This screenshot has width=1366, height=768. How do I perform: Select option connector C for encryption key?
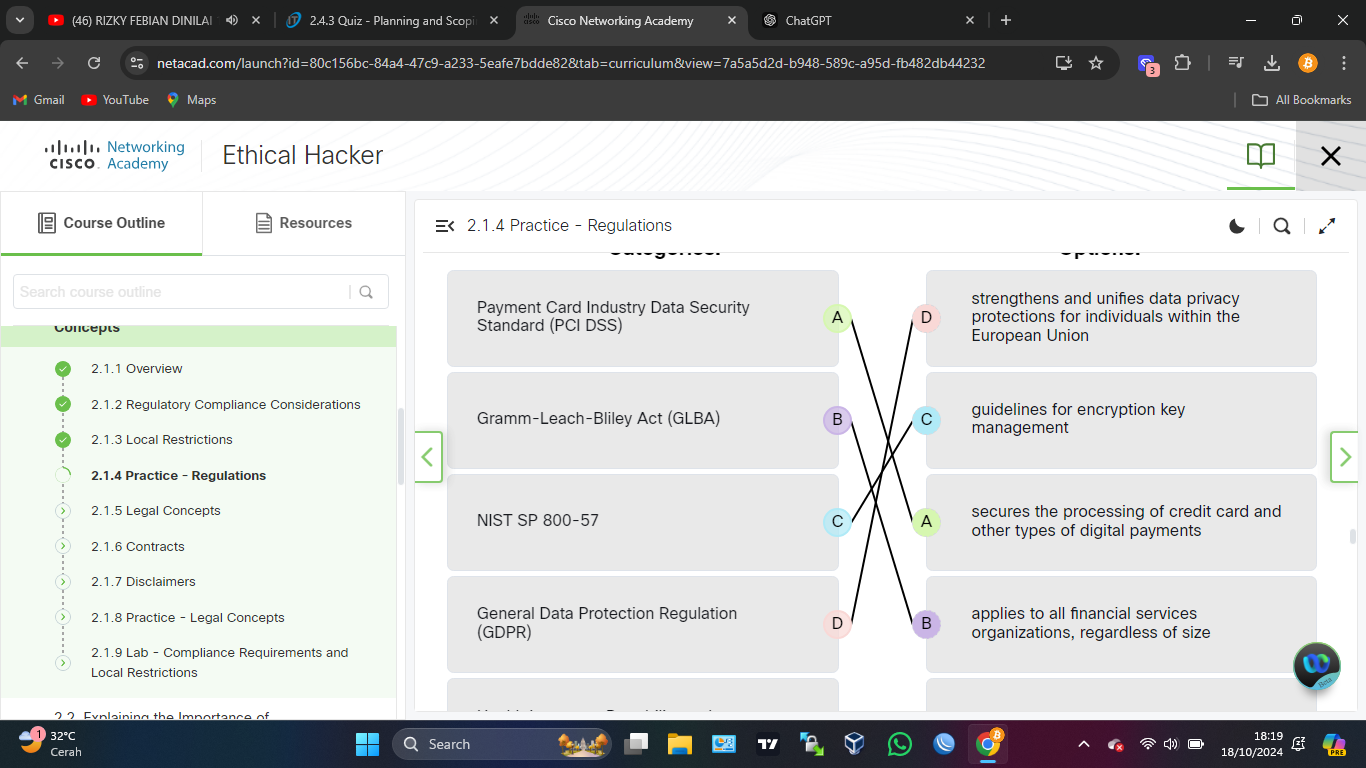tap(926, 419)
